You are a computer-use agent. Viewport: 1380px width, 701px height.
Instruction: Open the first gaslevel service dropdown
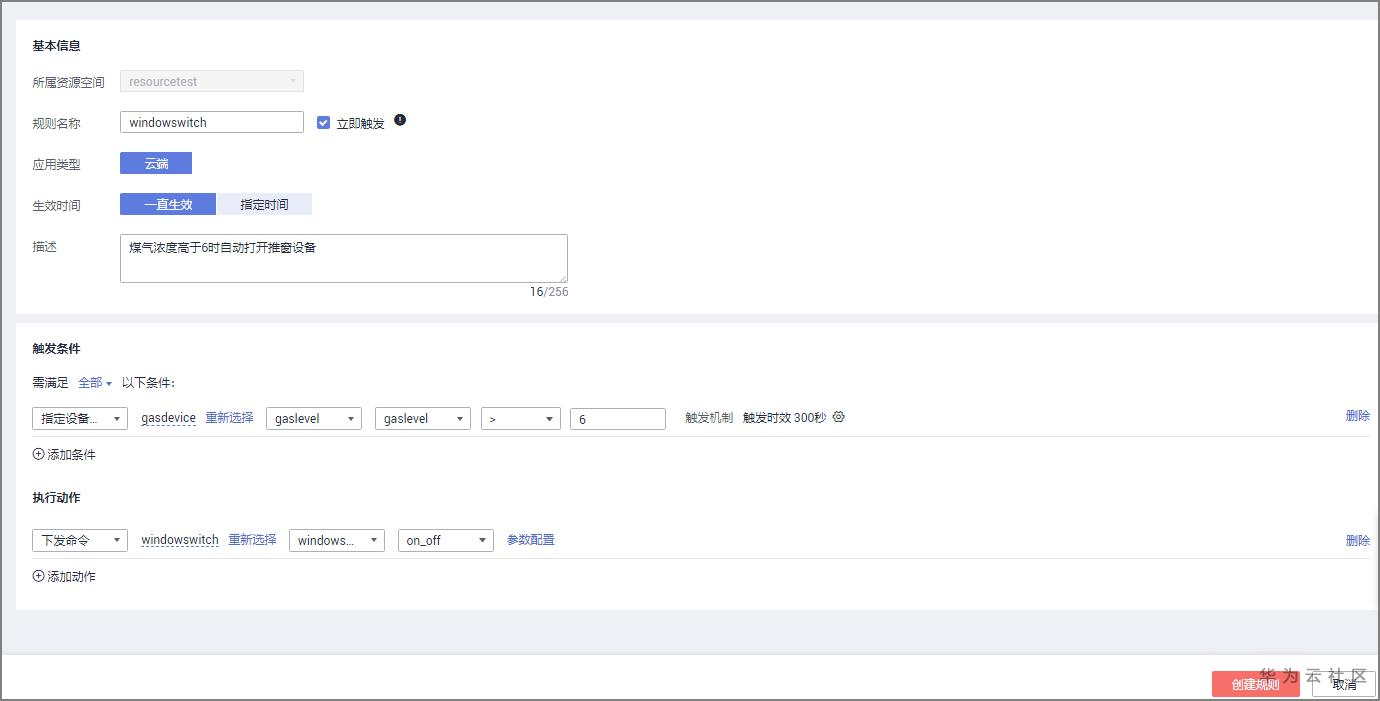tap(314, 419)
